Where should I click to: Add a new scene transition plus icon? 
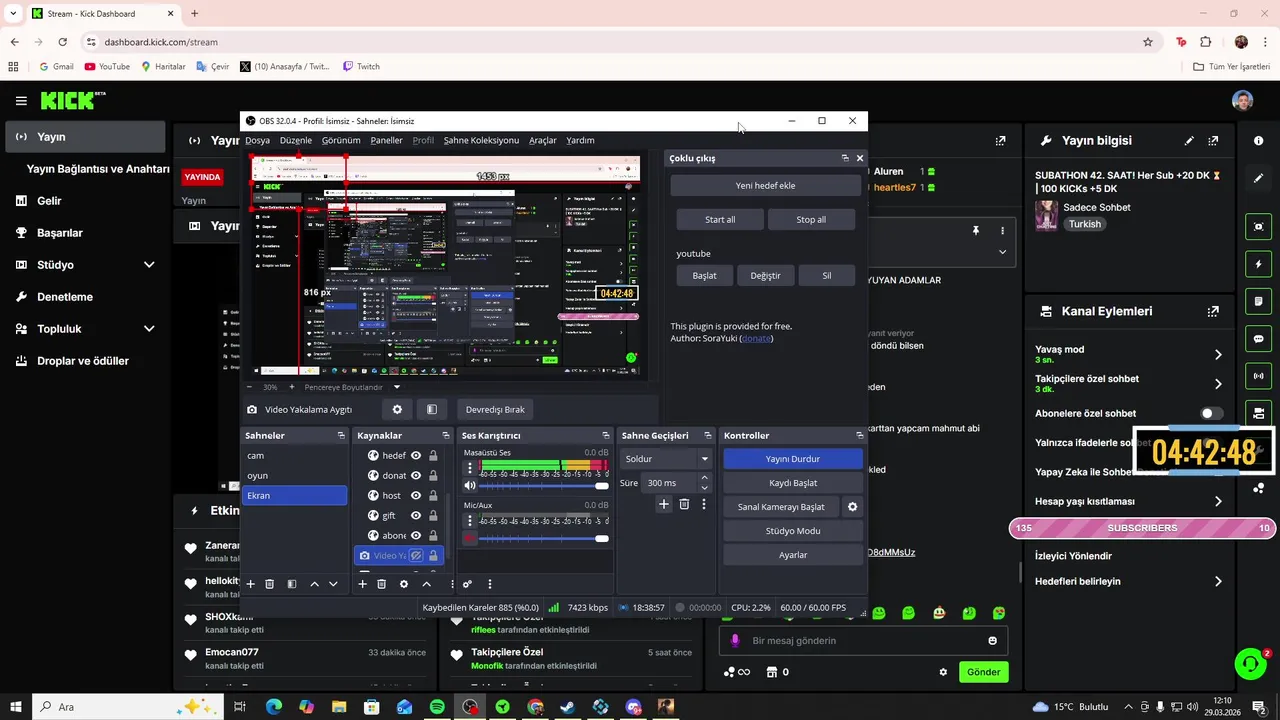663,505
